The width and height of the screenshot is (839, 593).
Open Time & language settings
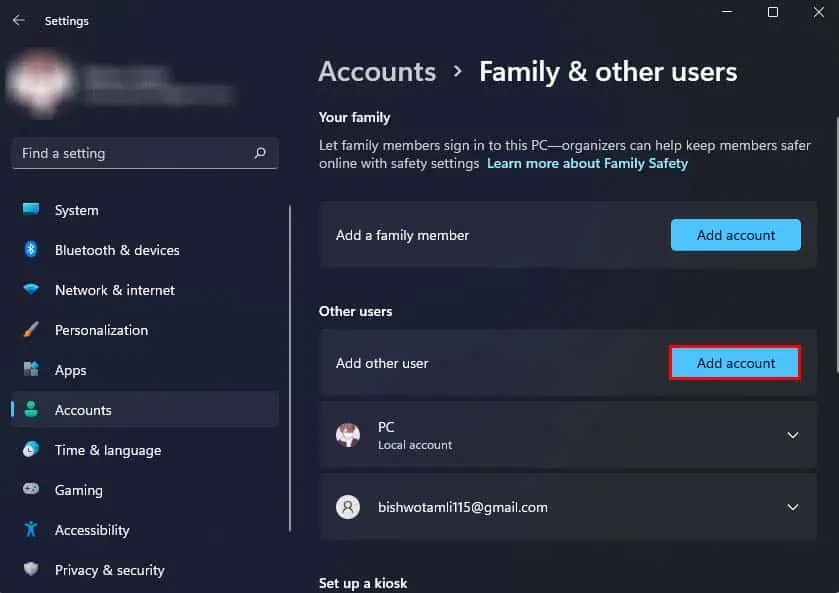(108, 450)
